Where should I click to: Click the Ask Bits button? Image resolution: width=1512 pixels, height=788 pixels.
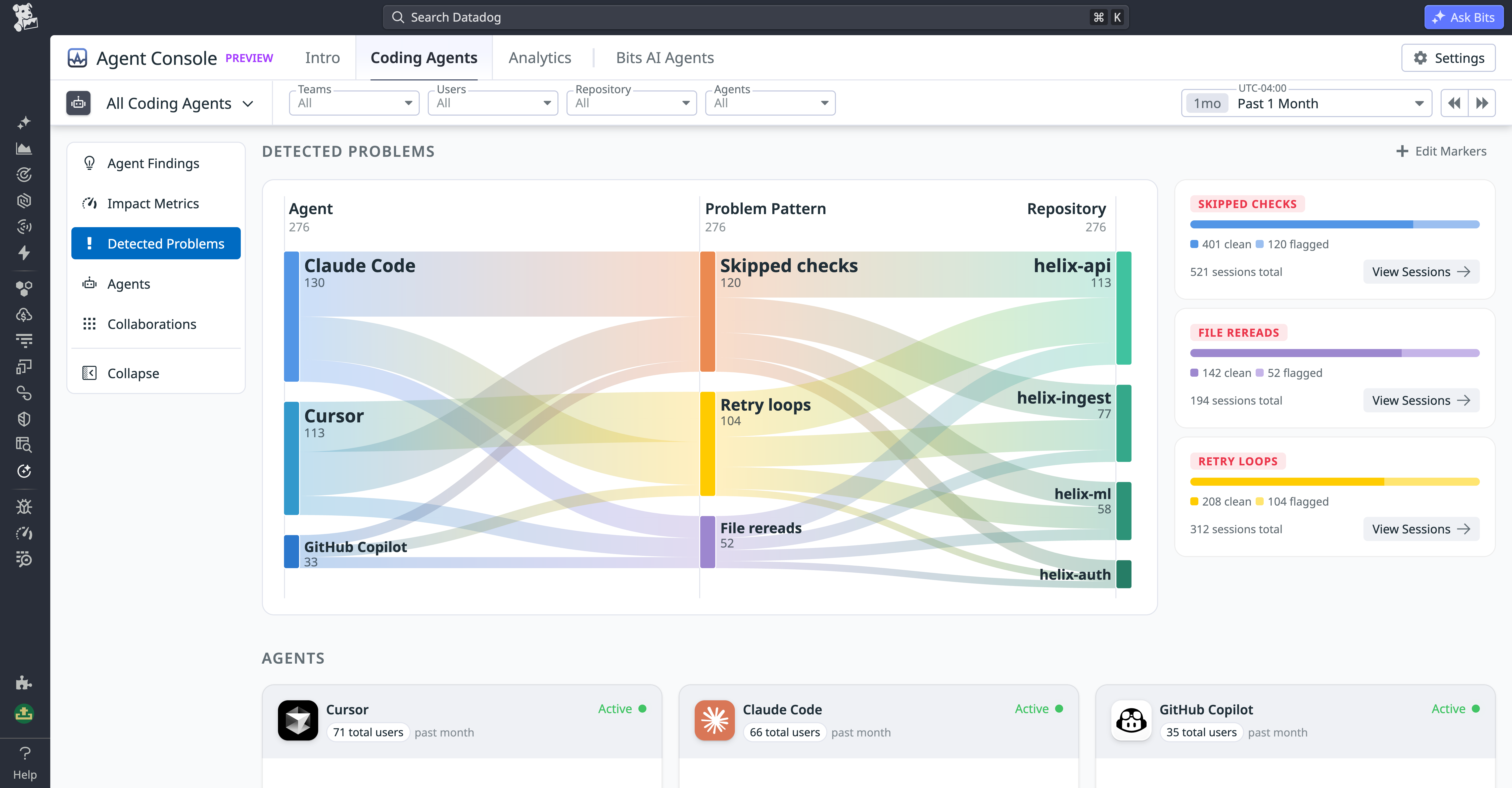point(1463,17)
